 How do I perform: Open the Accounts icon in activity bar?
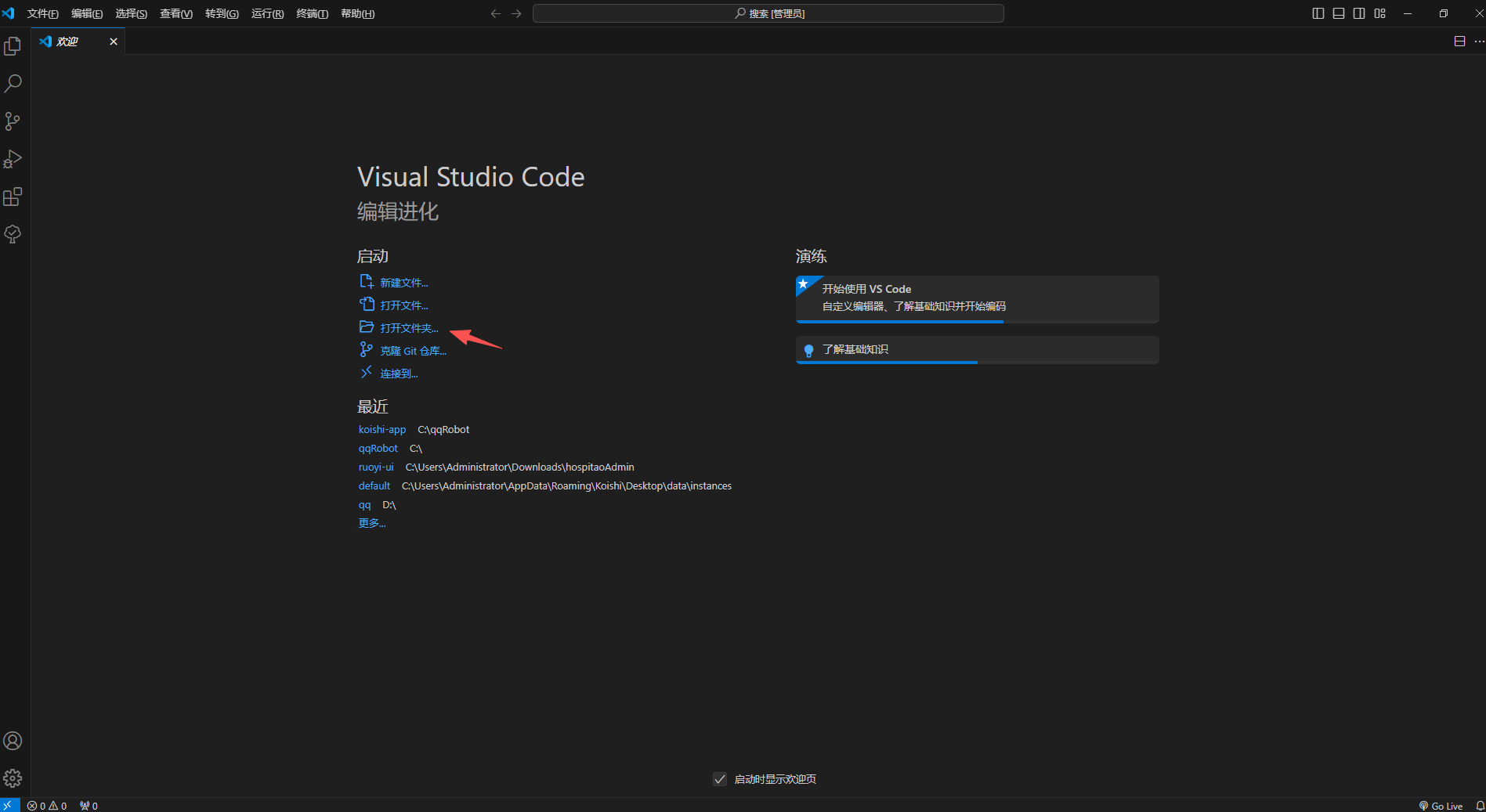(x=13, y=741)
